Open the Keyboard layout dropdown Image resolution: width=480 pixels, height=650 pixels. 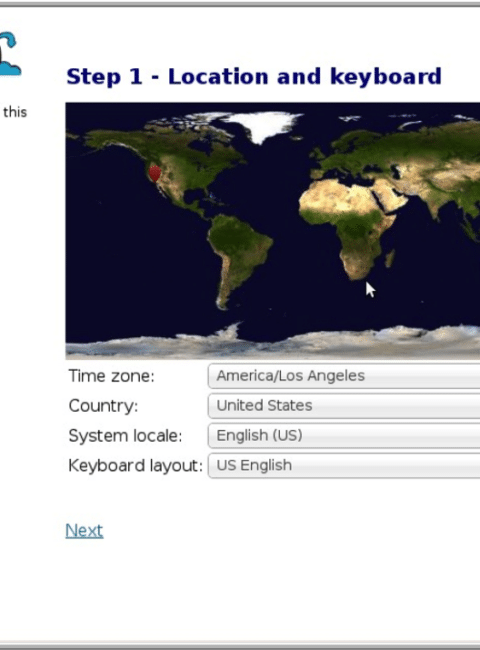tap(344, 466)
